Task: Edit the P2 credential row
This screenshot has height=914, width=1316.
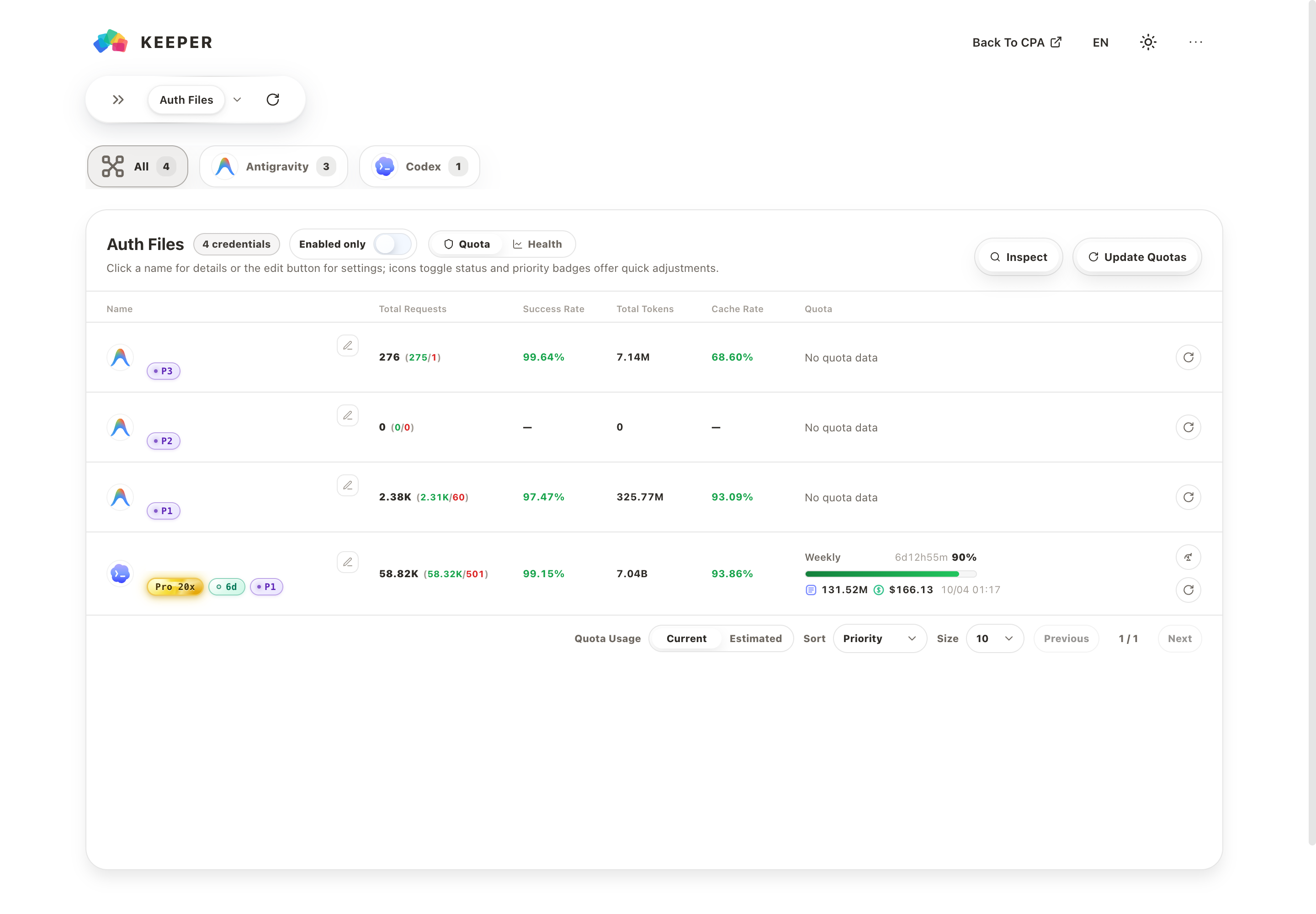Action: pos(348,415)
